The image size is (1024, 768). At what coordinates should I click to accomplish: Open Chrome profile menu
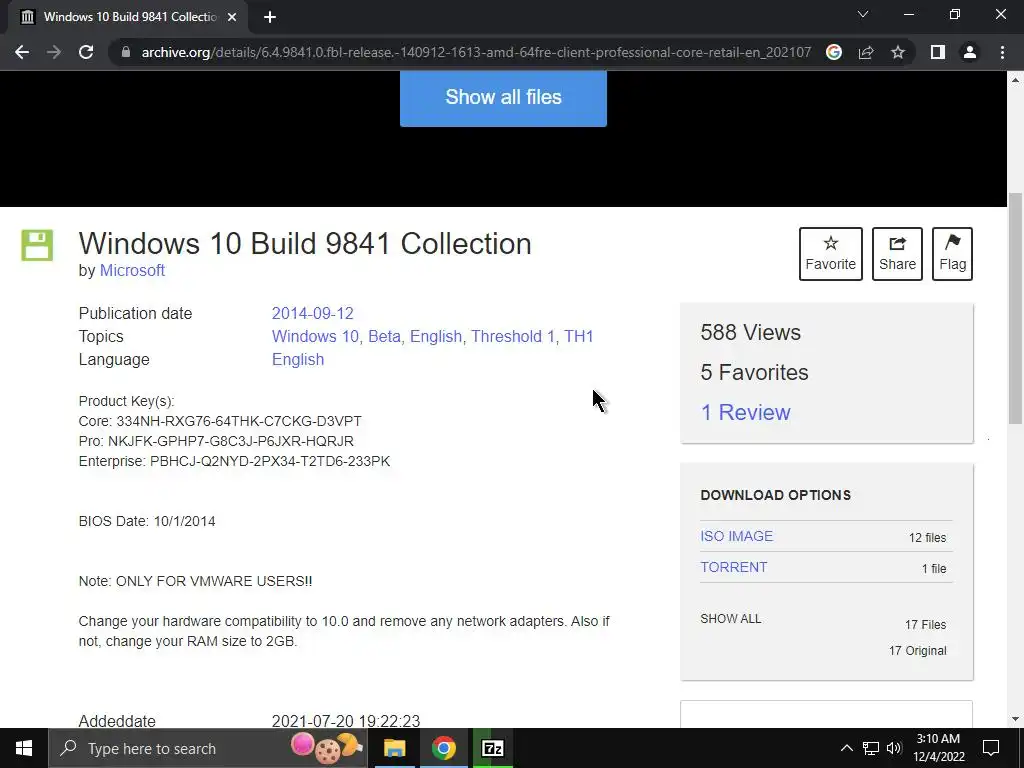pos(970,52)
